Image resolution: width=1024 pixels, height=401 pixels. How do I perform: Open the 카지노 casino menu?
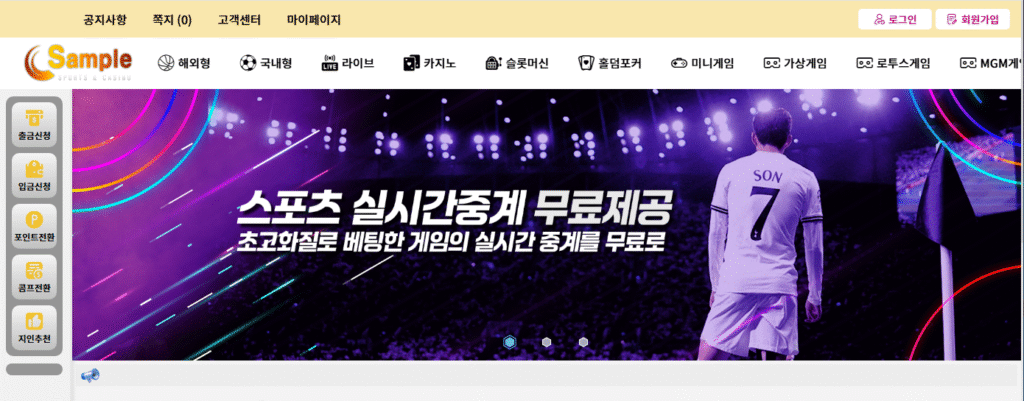tap(430, 63)
